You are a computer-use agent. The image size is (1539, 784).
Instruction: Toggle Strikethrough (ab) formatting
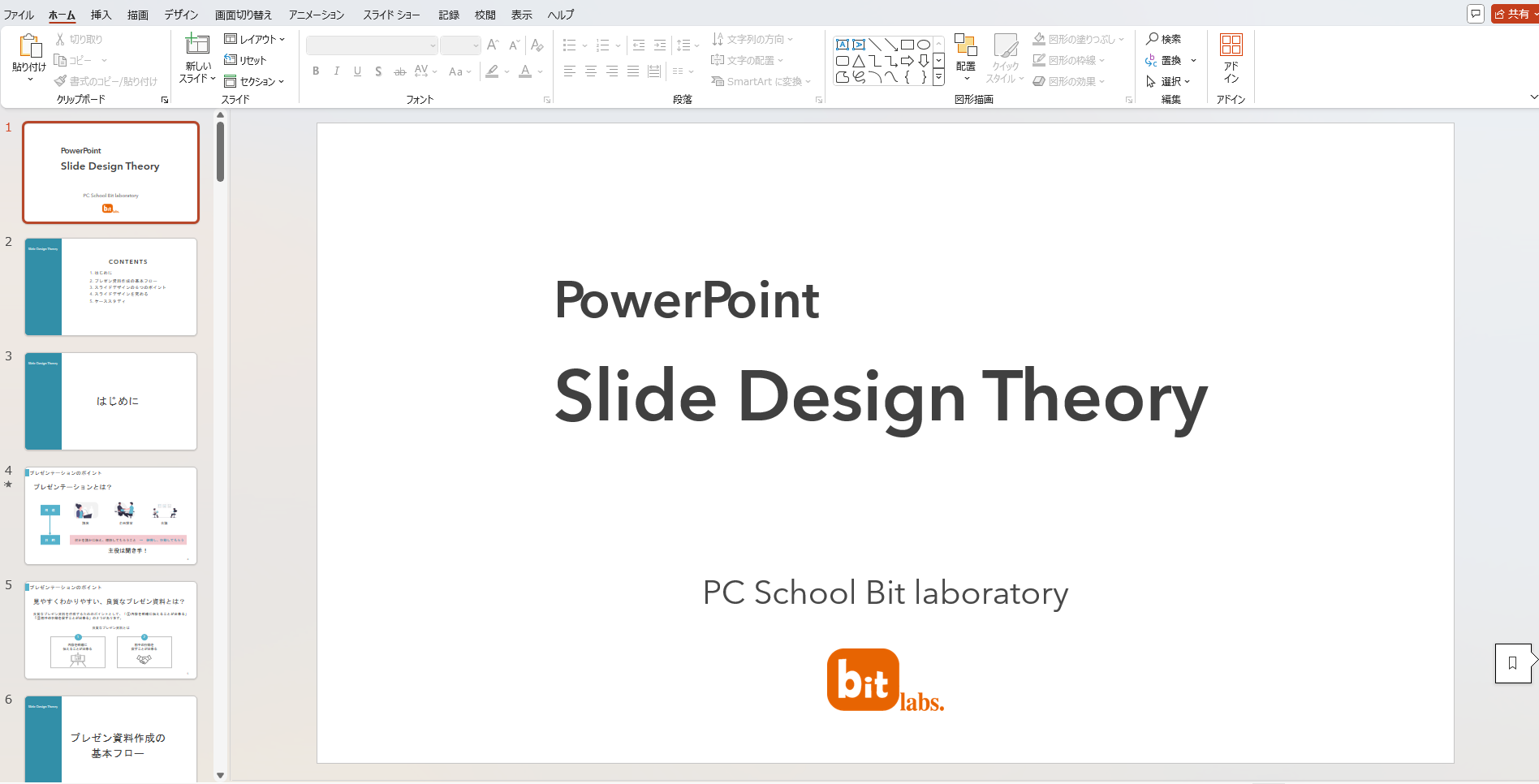point(399,71)
